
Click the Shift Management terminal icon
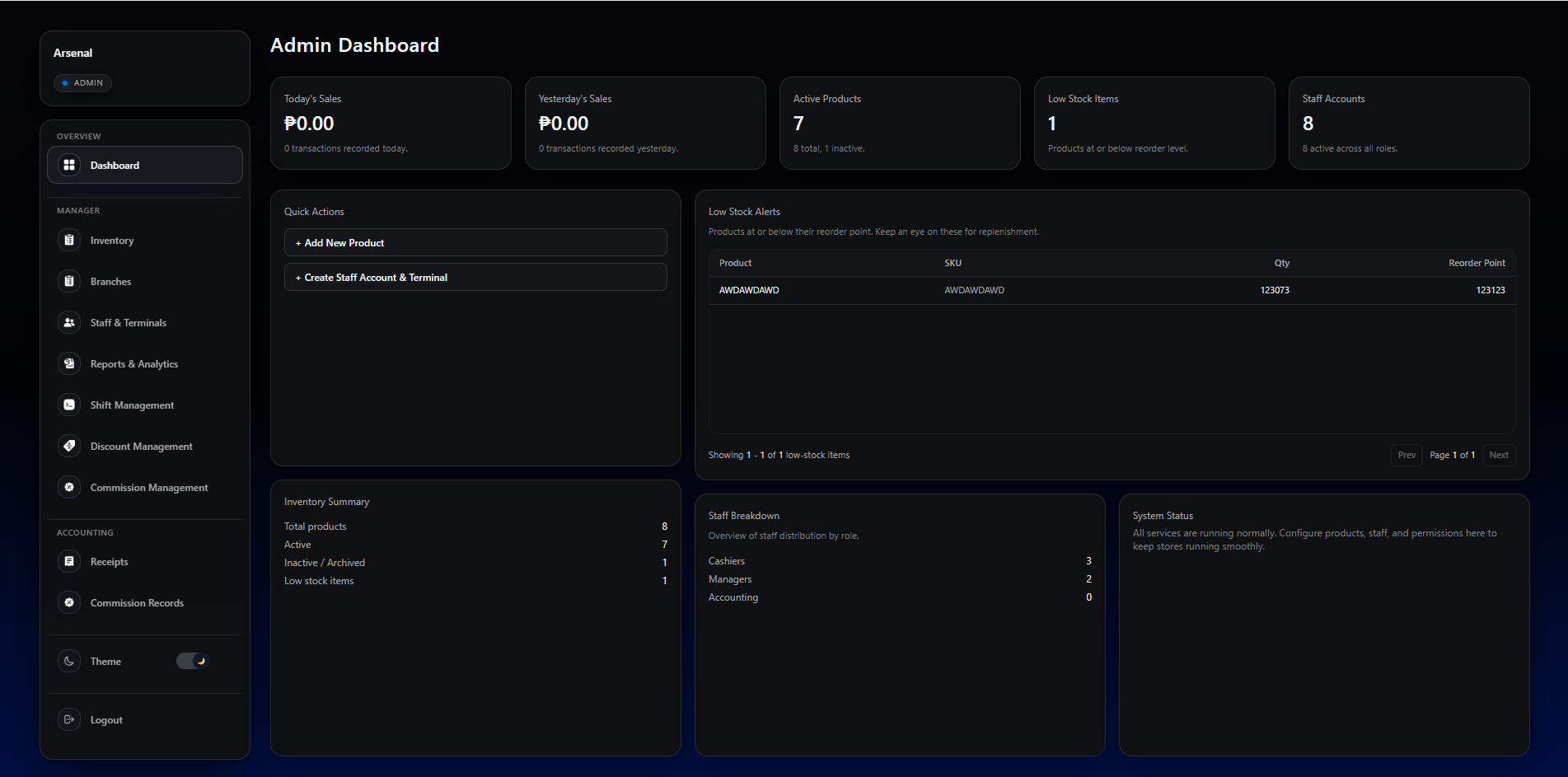(69, 405)
